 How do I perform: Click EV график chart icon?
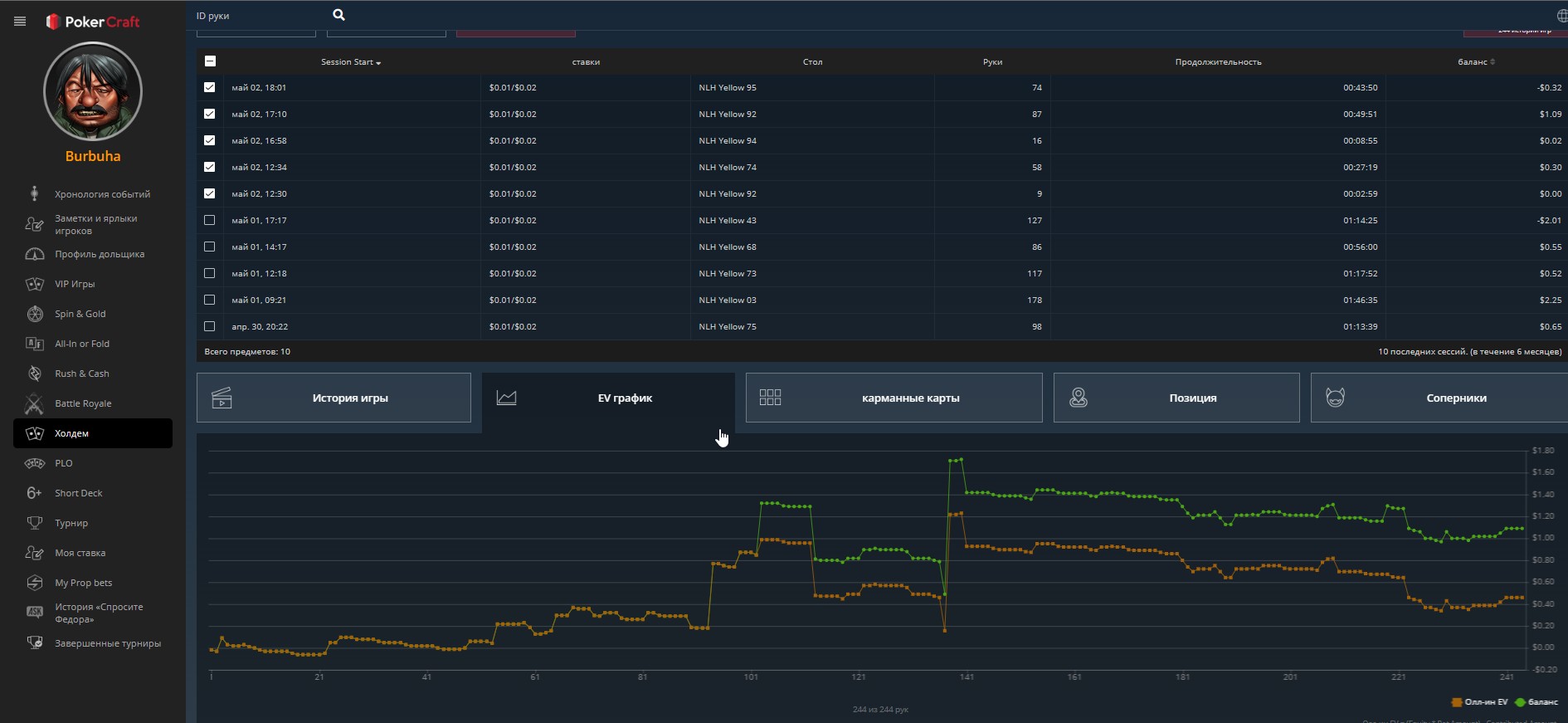(506, 398)
